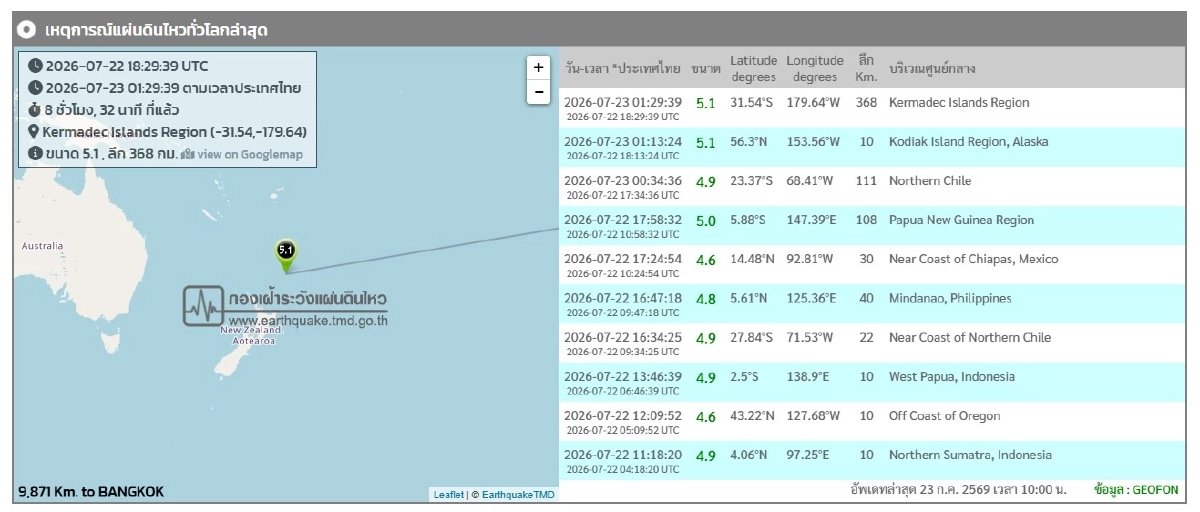Click the 5.0 magnitude value
This screenshot has width=1200, height=512.
(705, 221)
